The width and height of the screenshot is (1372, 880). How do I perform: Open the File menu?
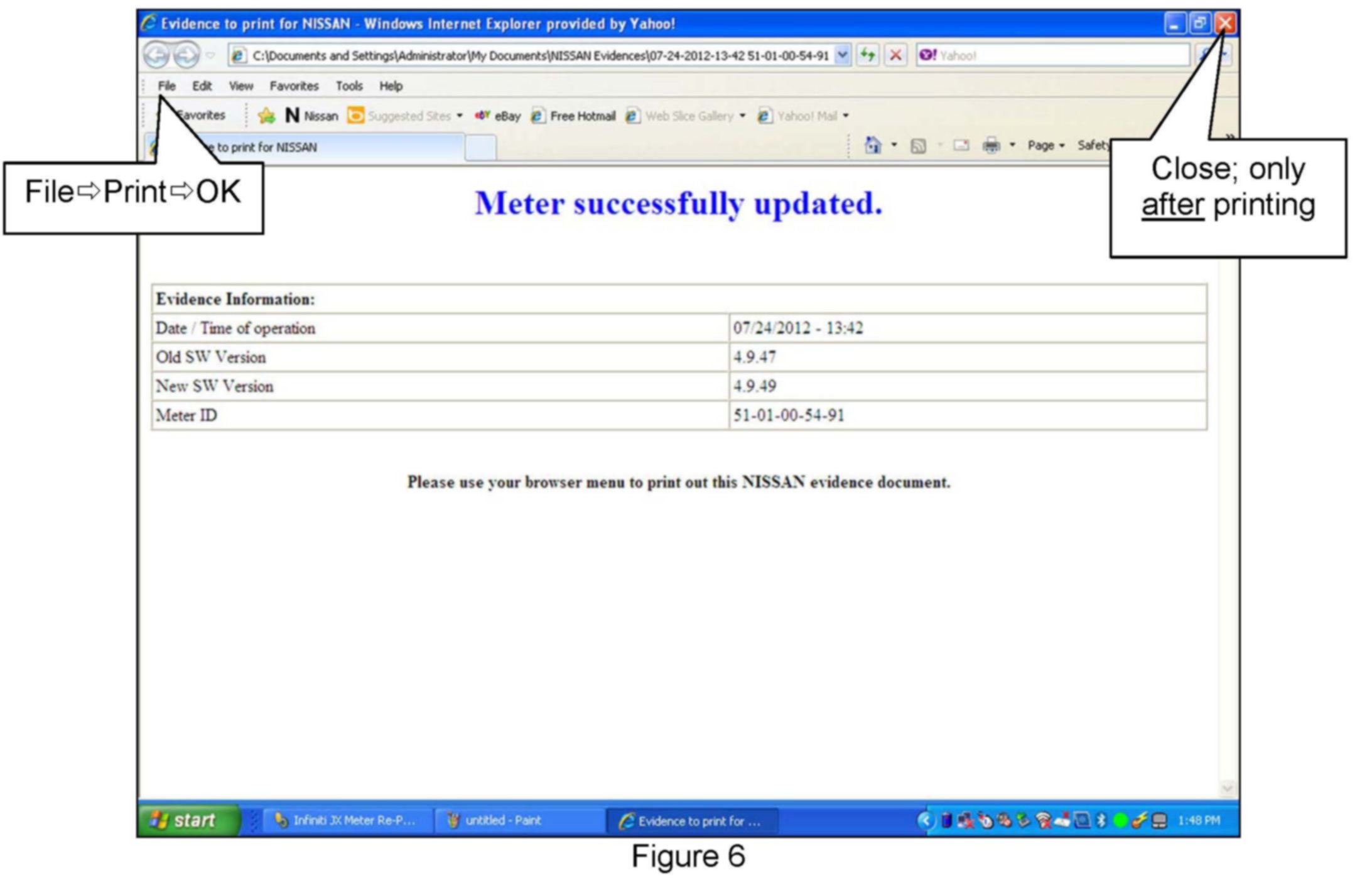click(166, 86)
